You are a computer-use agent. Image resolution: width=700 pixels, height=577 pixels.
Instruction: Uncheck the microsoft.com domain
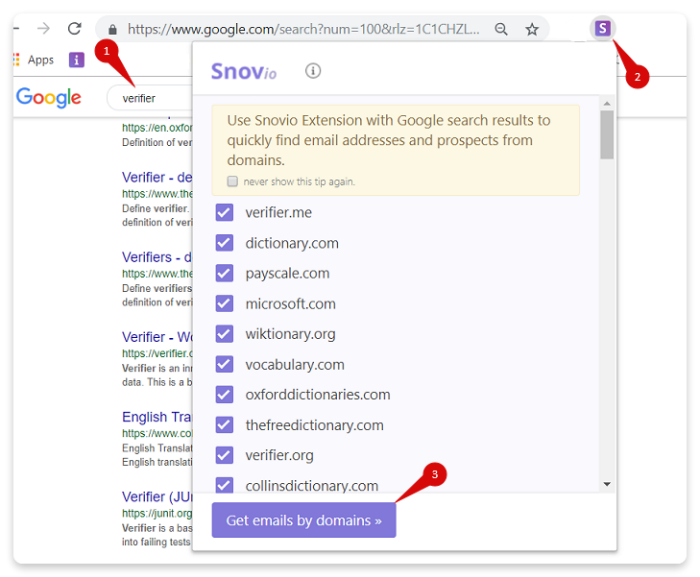coord(224,304)
